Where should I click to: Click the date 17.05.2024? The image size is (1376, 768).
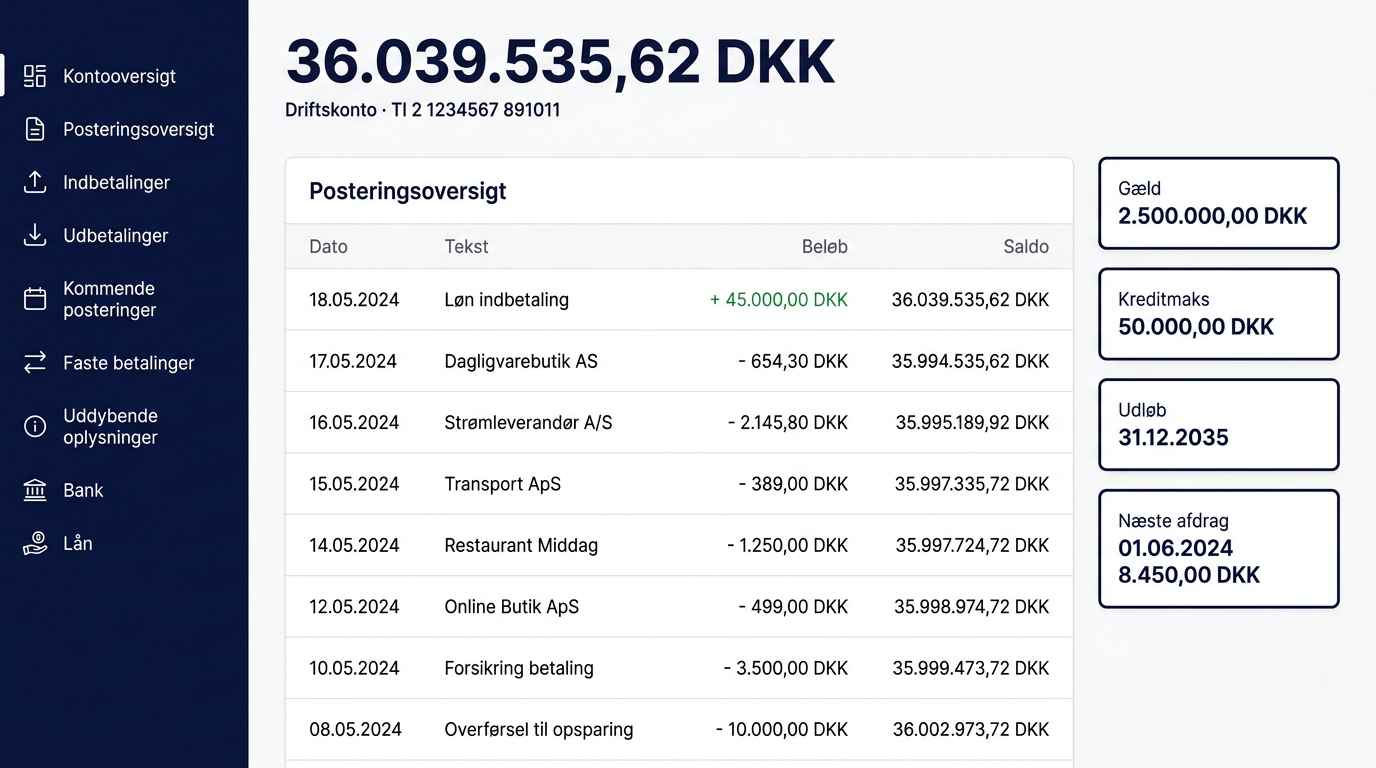click(x=353, y=361)
